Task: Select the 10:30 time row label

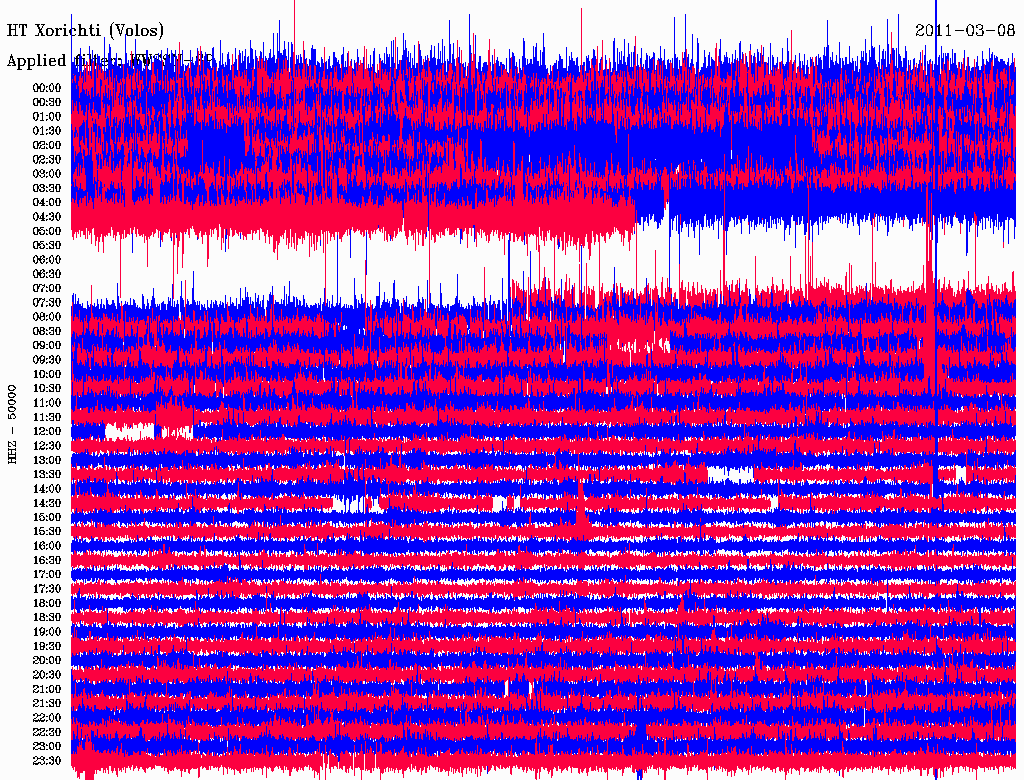Action: (47, 388)
